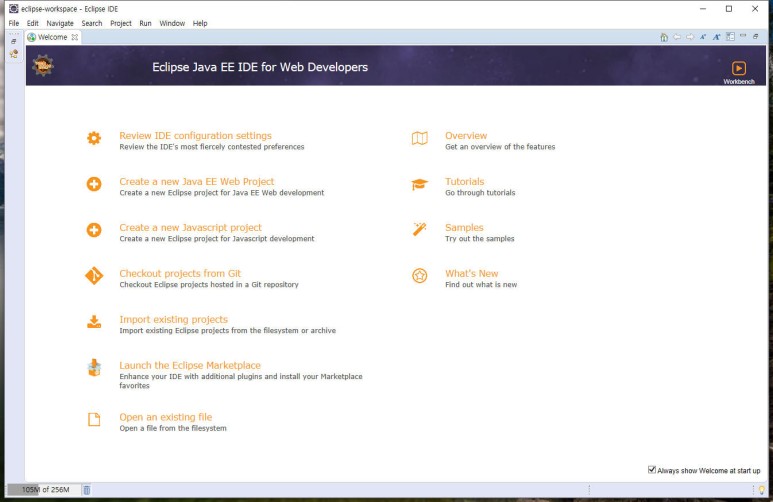
Task: Open the Run menu
Action: pos(145,23)
